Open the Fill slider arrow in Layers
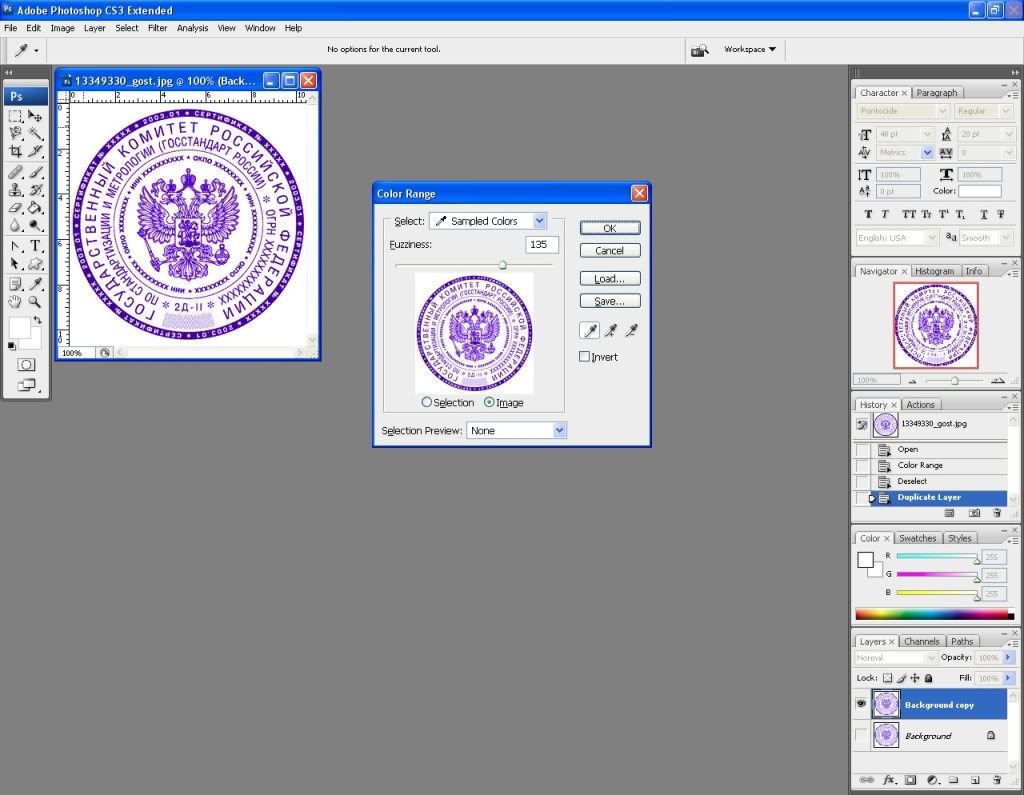 click(x=1008, y=678)
